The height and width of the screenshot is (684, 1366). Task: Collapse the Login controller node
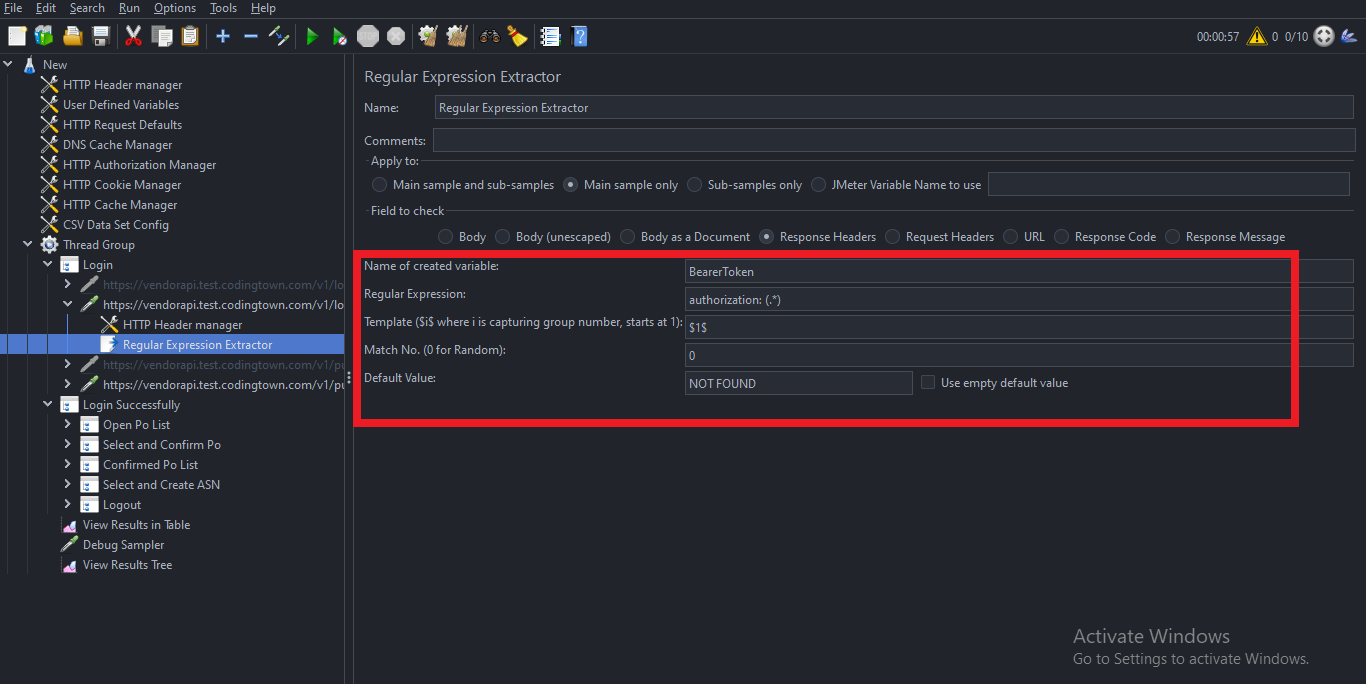(48, 265)
